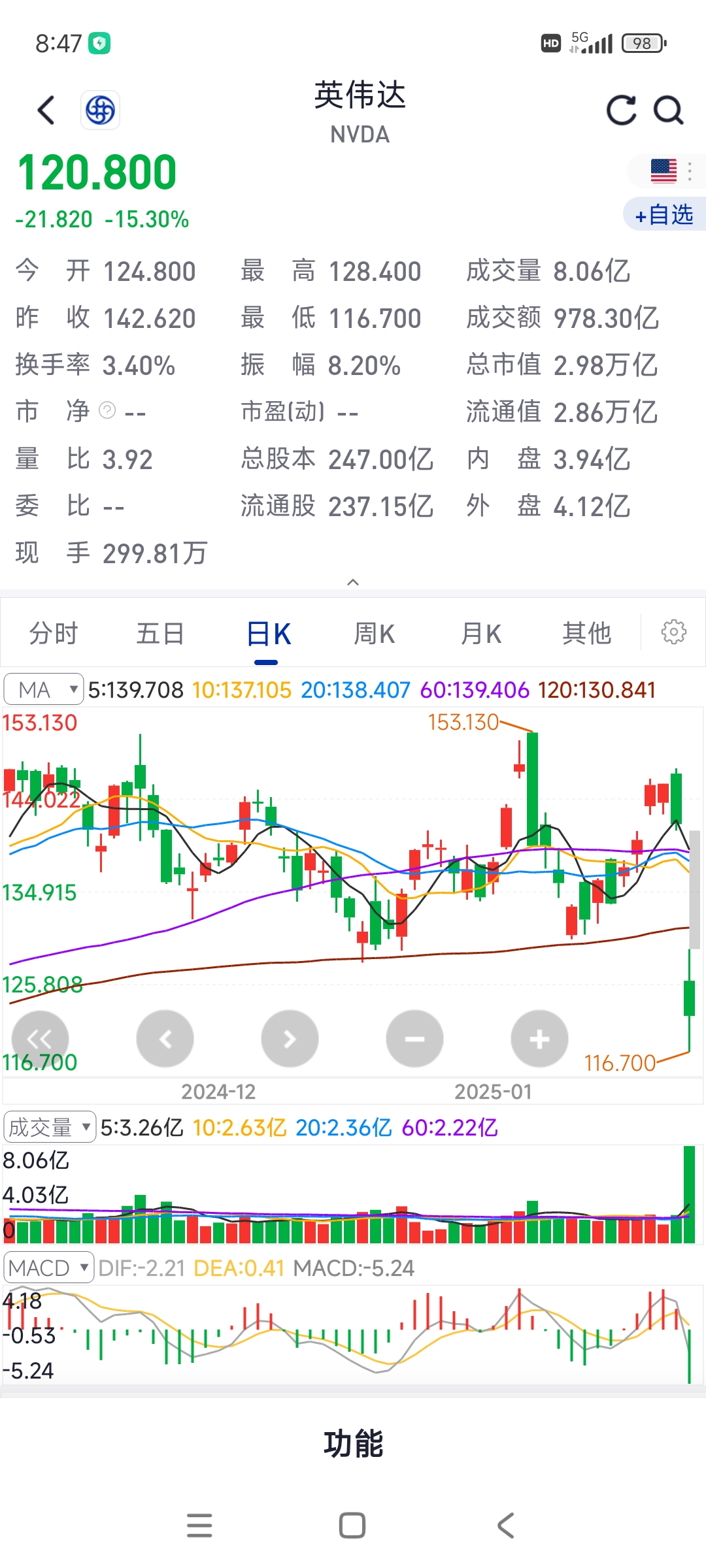Viewport: 706px width, 1568px height.
Task: Tap the 最高 128.400 value
Action: (375, 272)
